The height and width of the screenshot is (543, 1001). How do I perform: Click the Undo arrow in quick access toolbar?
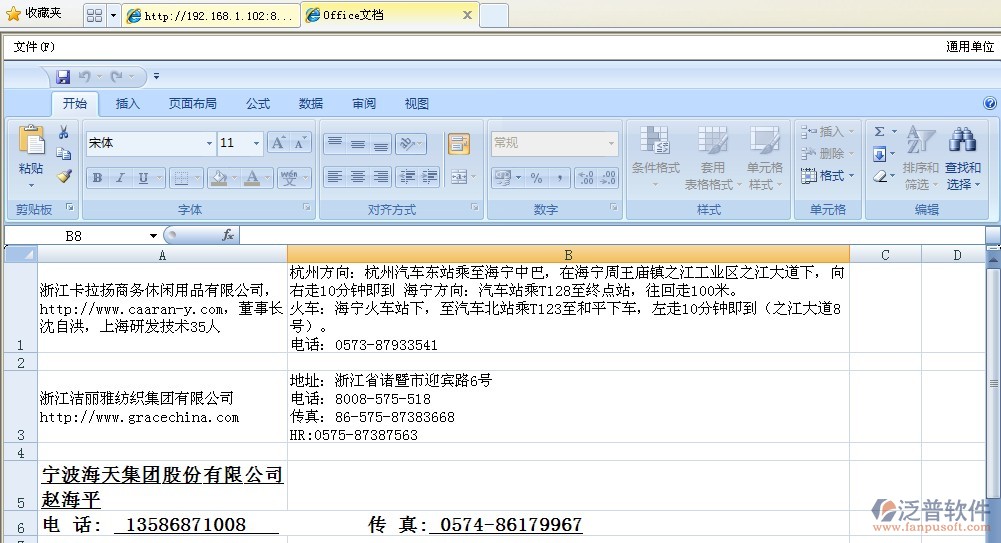pos(84,77)
